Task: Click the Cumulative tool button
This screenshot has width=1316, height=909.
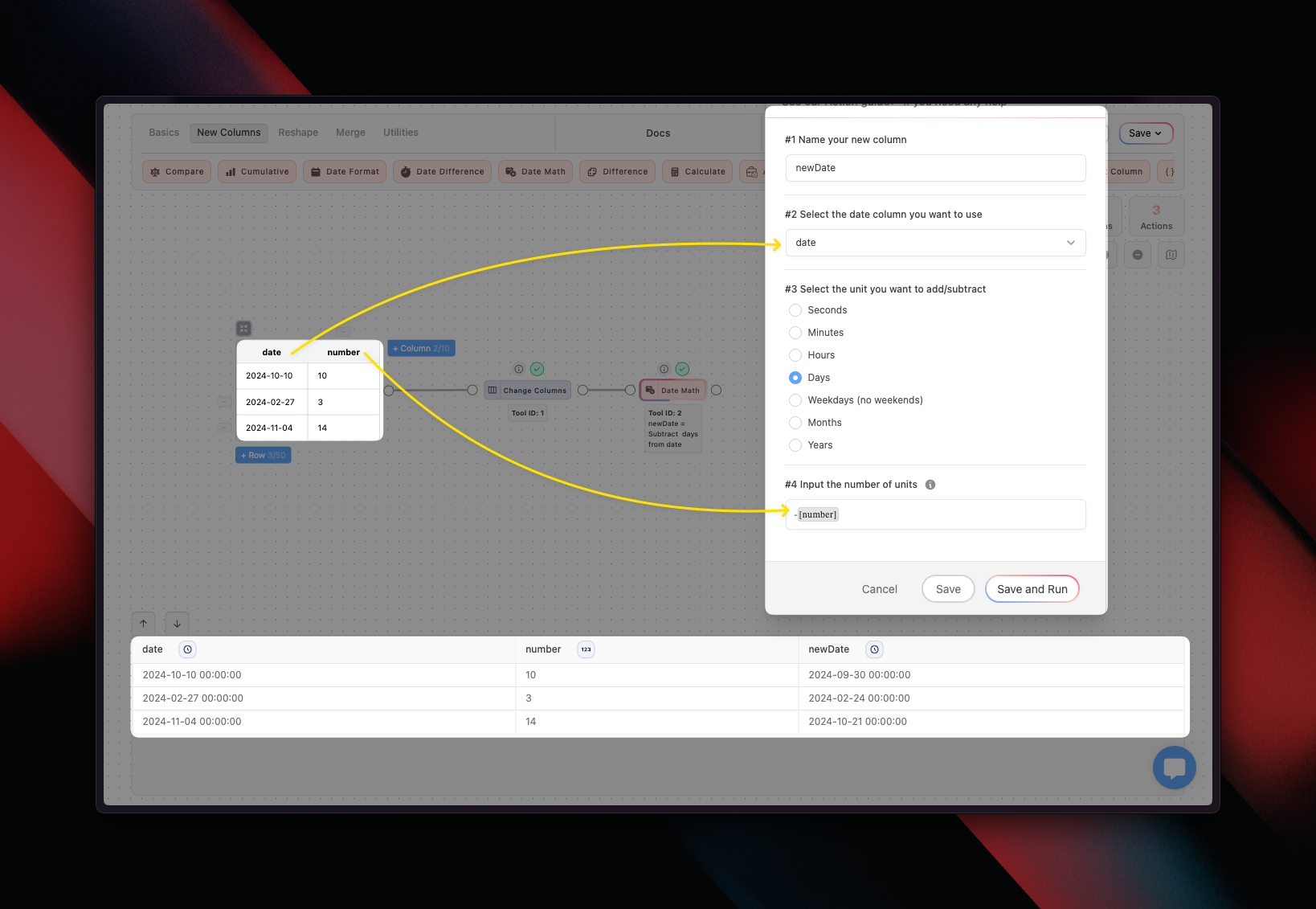Action: [257, 171]
